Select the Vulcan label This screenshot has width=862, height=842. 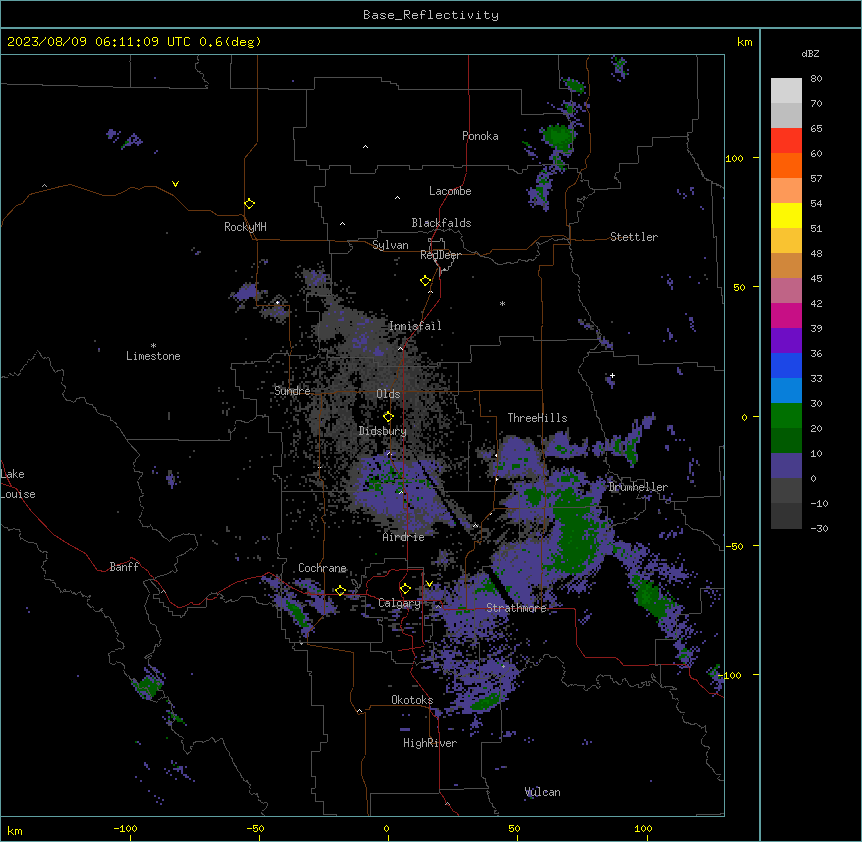point(543,792)
